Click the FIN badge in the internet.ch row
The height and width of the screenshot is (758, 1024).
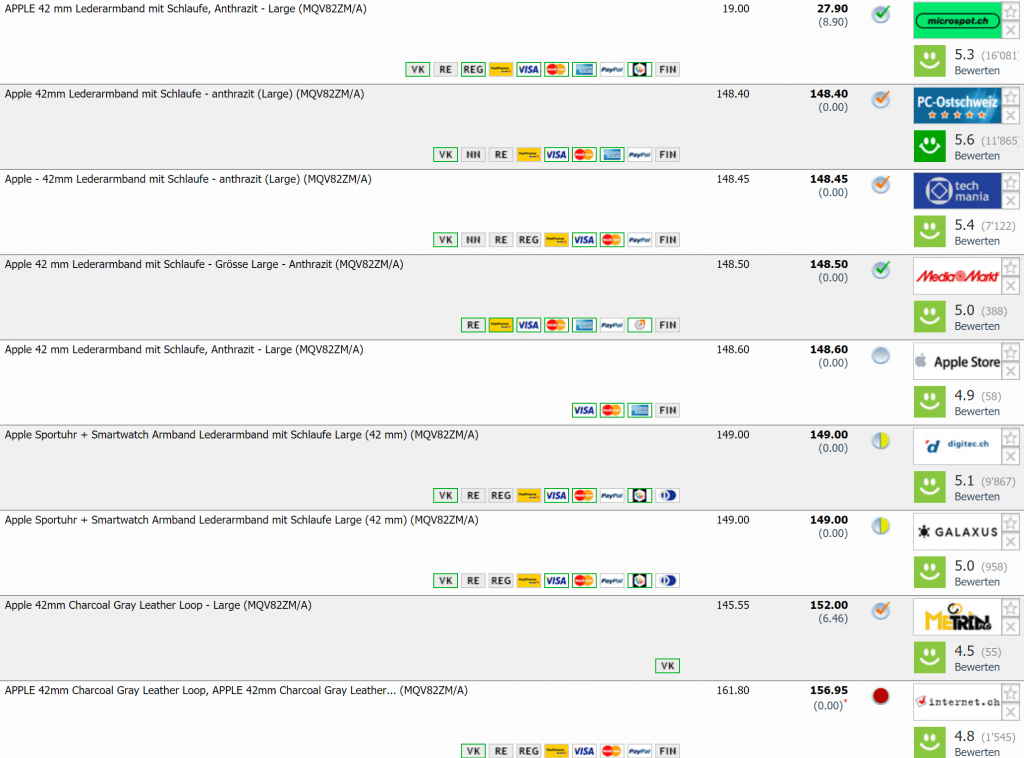(x=667, y=751)
